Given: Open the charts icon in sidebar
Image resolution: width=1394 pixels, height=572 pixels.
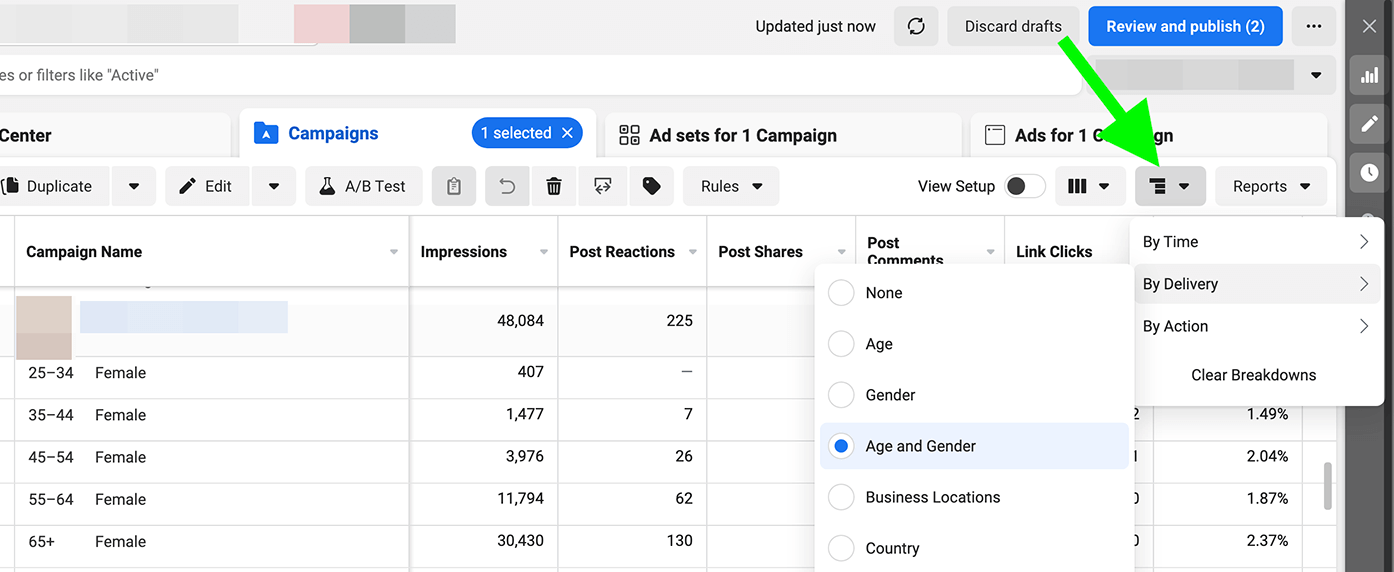Looking at the screenshot, I should [x=1369, y=75].
